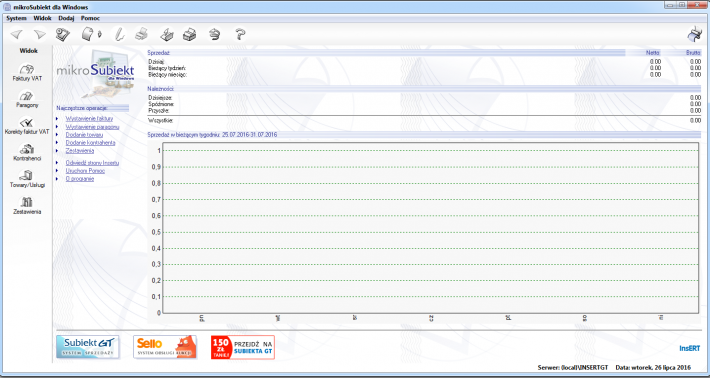Open the Odwiedź stronę Insertu link
The height and width of the screenshot is (378, 710).
92,163
